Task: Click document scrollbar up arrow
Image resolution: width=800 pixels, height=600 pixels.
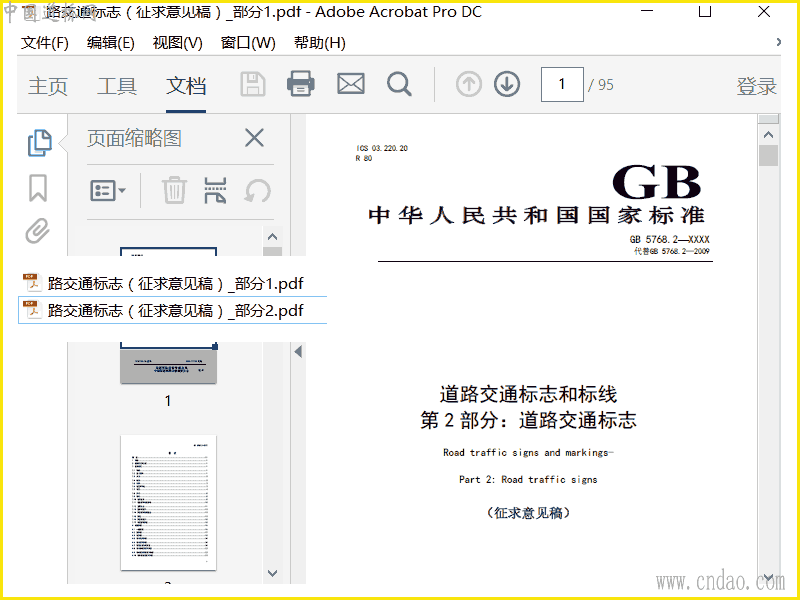Action: click(x=768, y=135)
